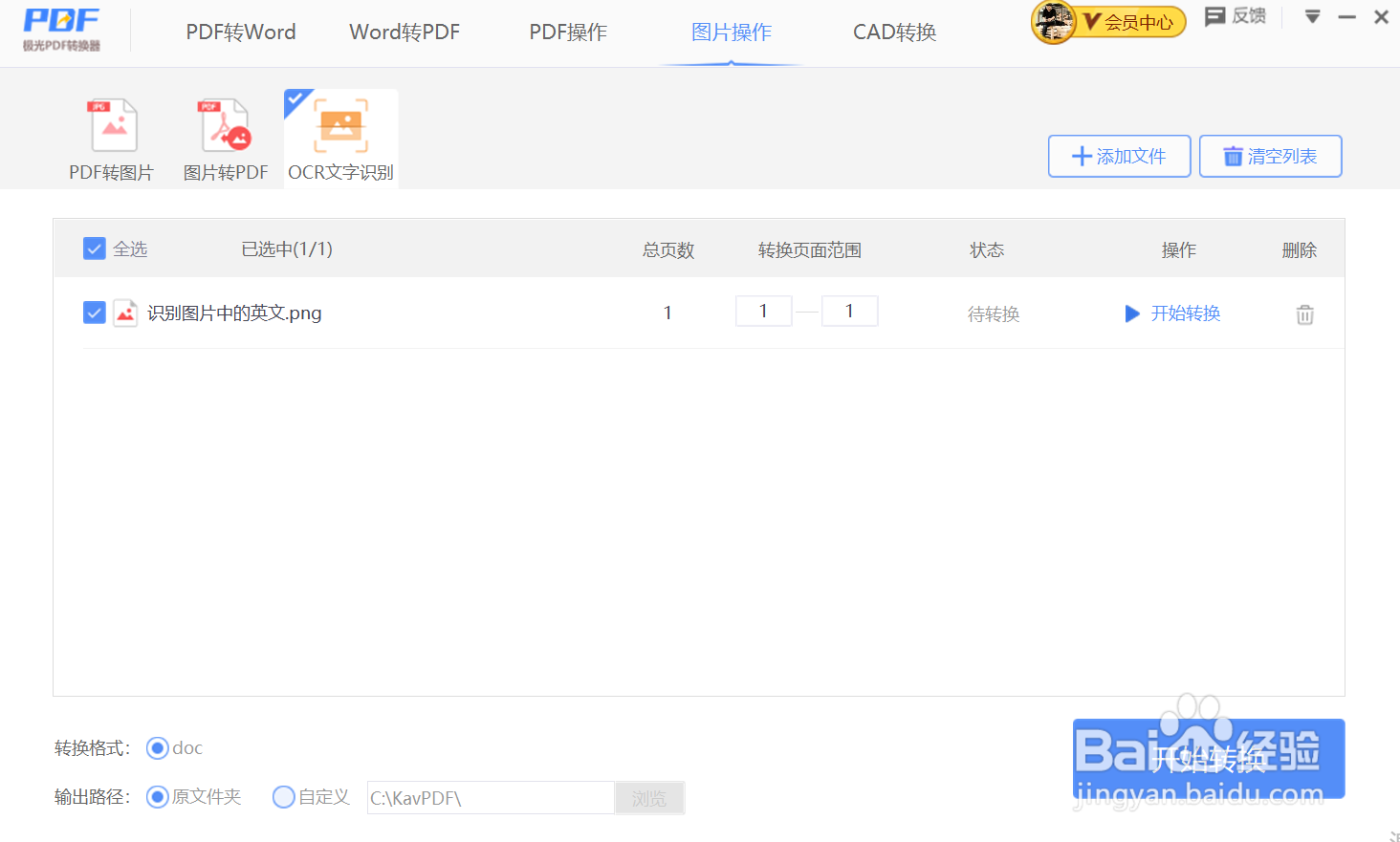The height and width of the screenshot is (842, 1400).
Task: Close the PDF converter window
Action: click(x=1381, y=17)
